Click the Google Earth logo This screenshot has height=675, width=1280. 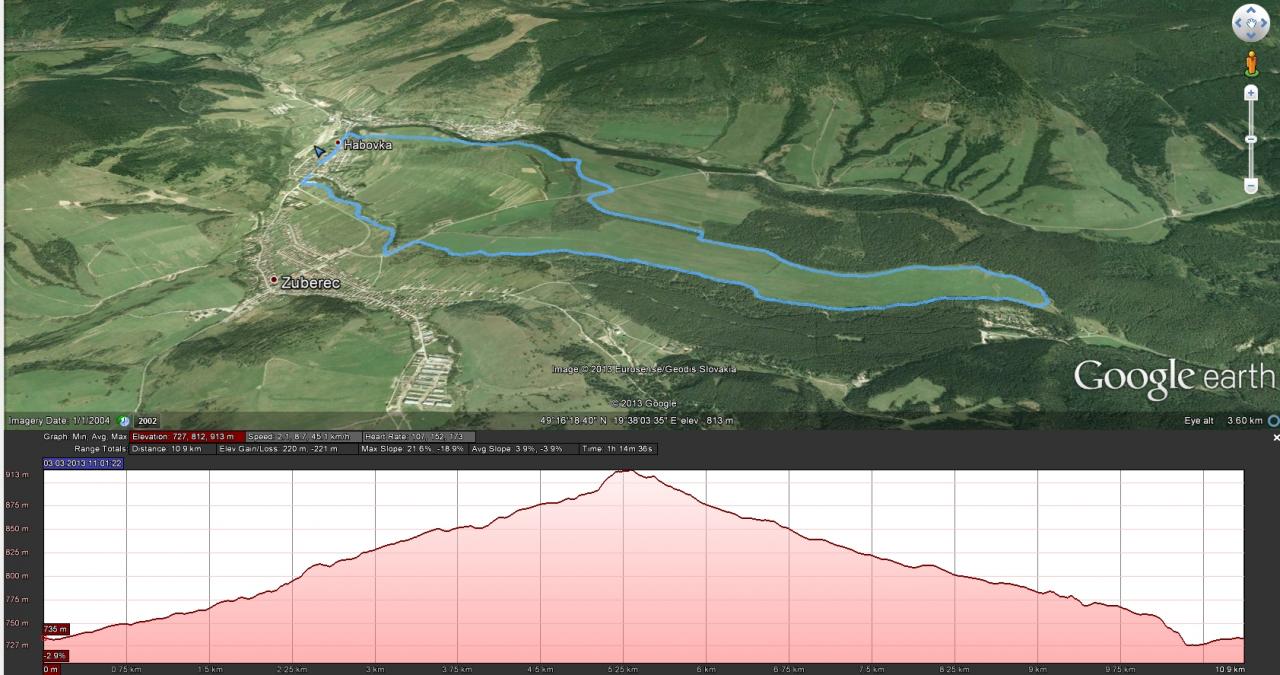1174,377
